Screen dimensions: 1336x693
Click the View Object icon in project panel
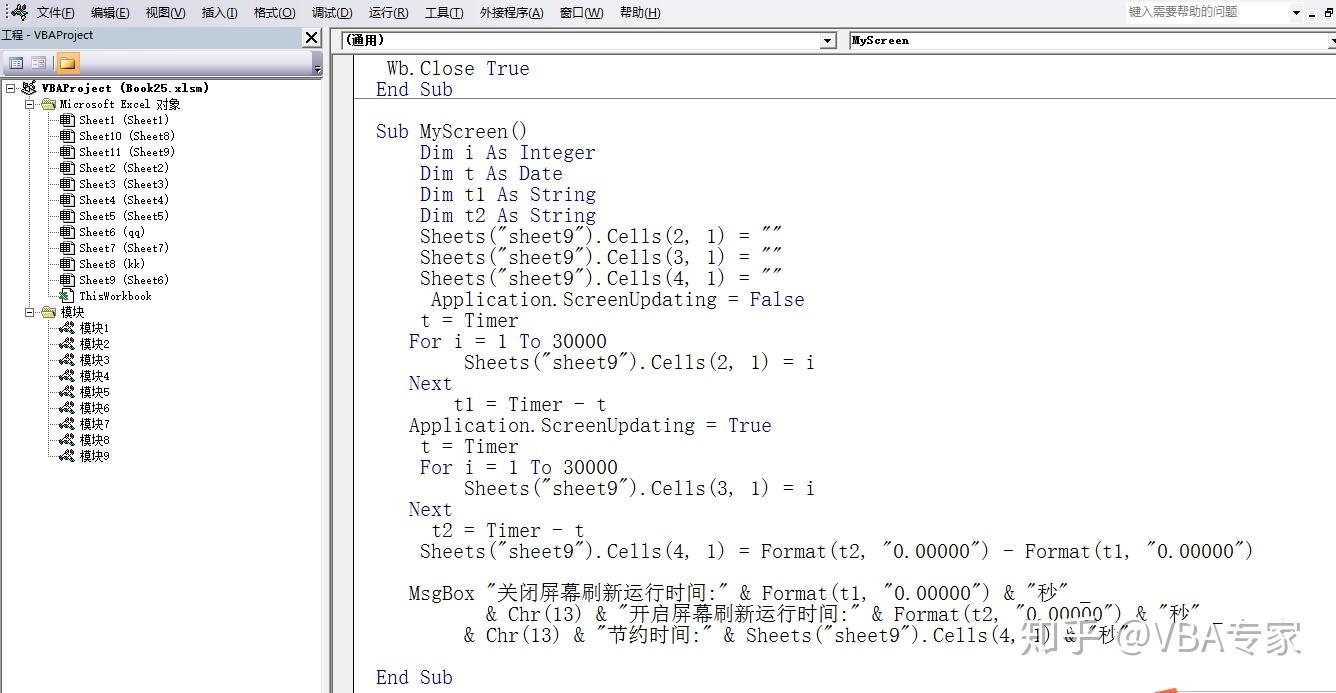[39, 63]
